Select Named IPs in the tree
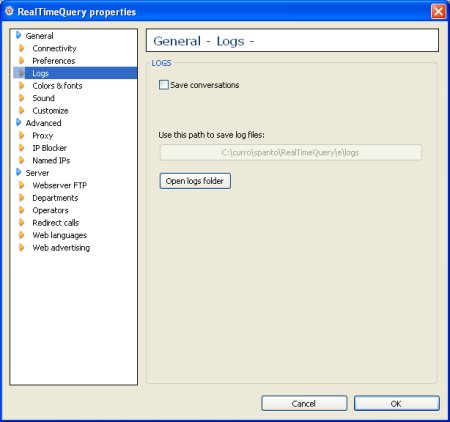 [51, 160]
